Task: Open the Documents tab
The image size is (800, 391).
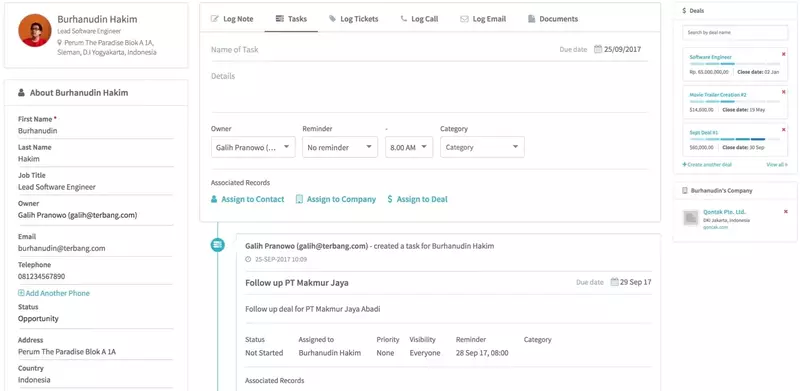Action: click(553, 19)
